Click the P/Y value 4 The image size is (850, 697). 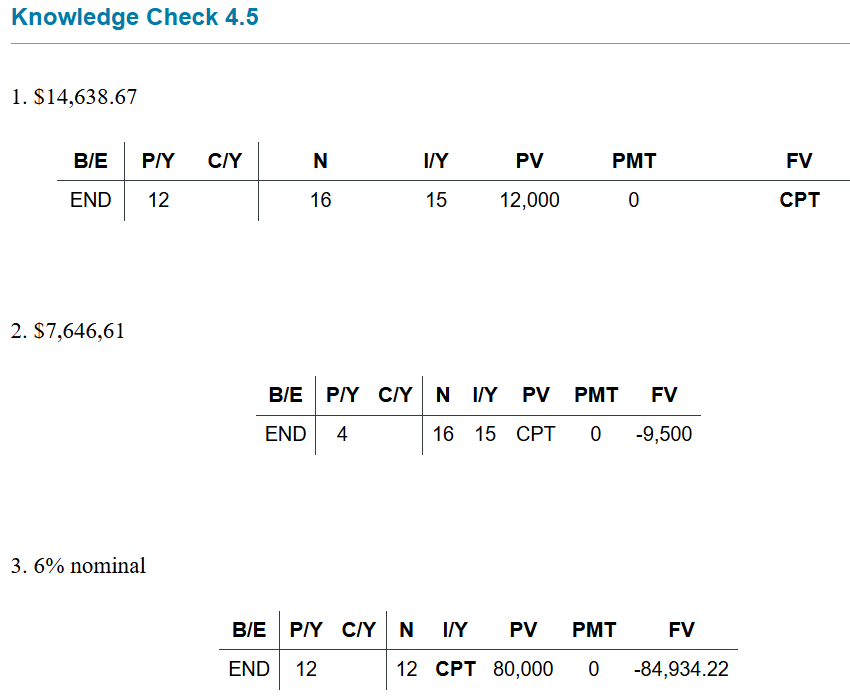[x=342, y=434]
